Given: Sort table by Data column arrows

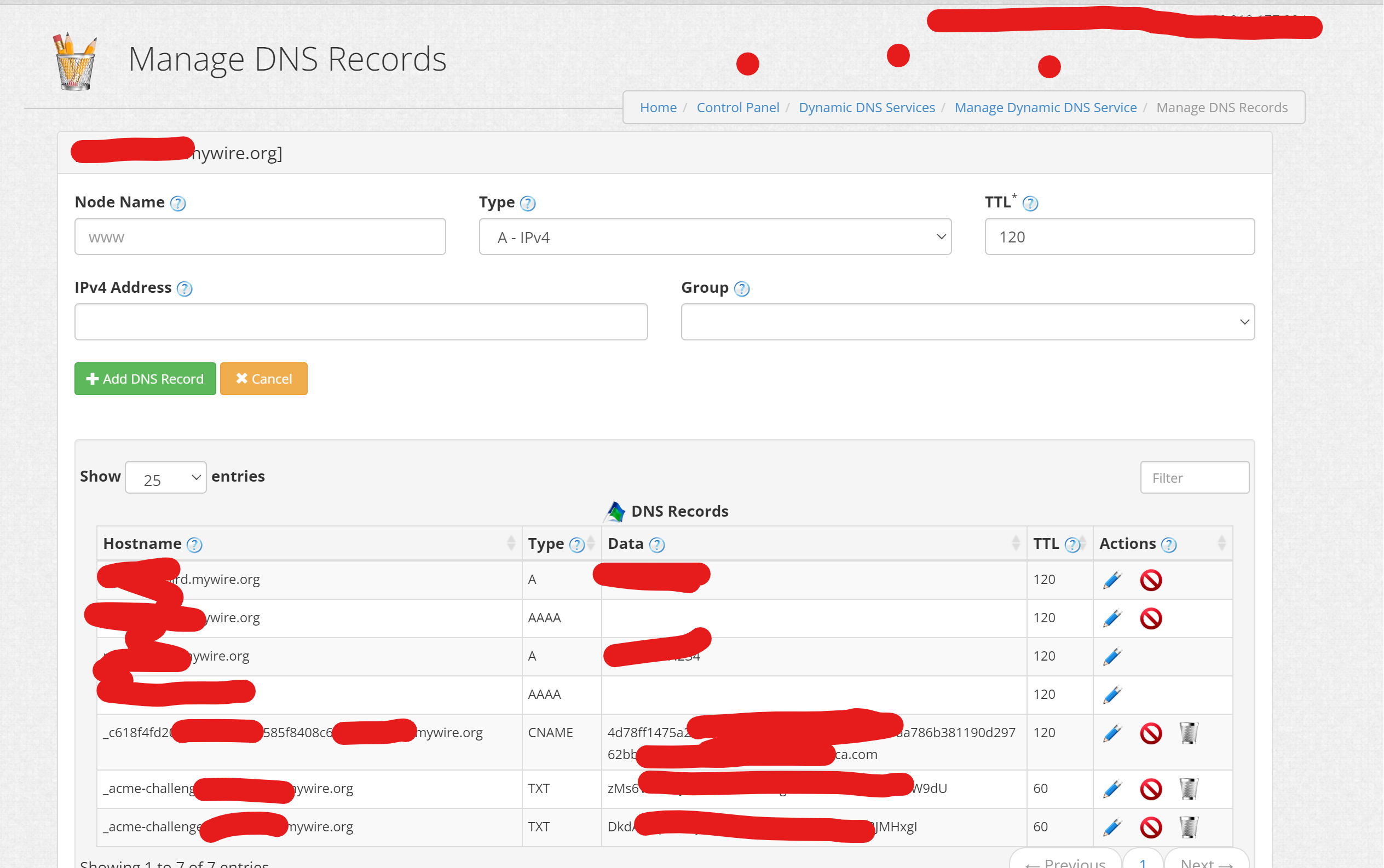Looking at the screenshot, I should pos(1016,543).
